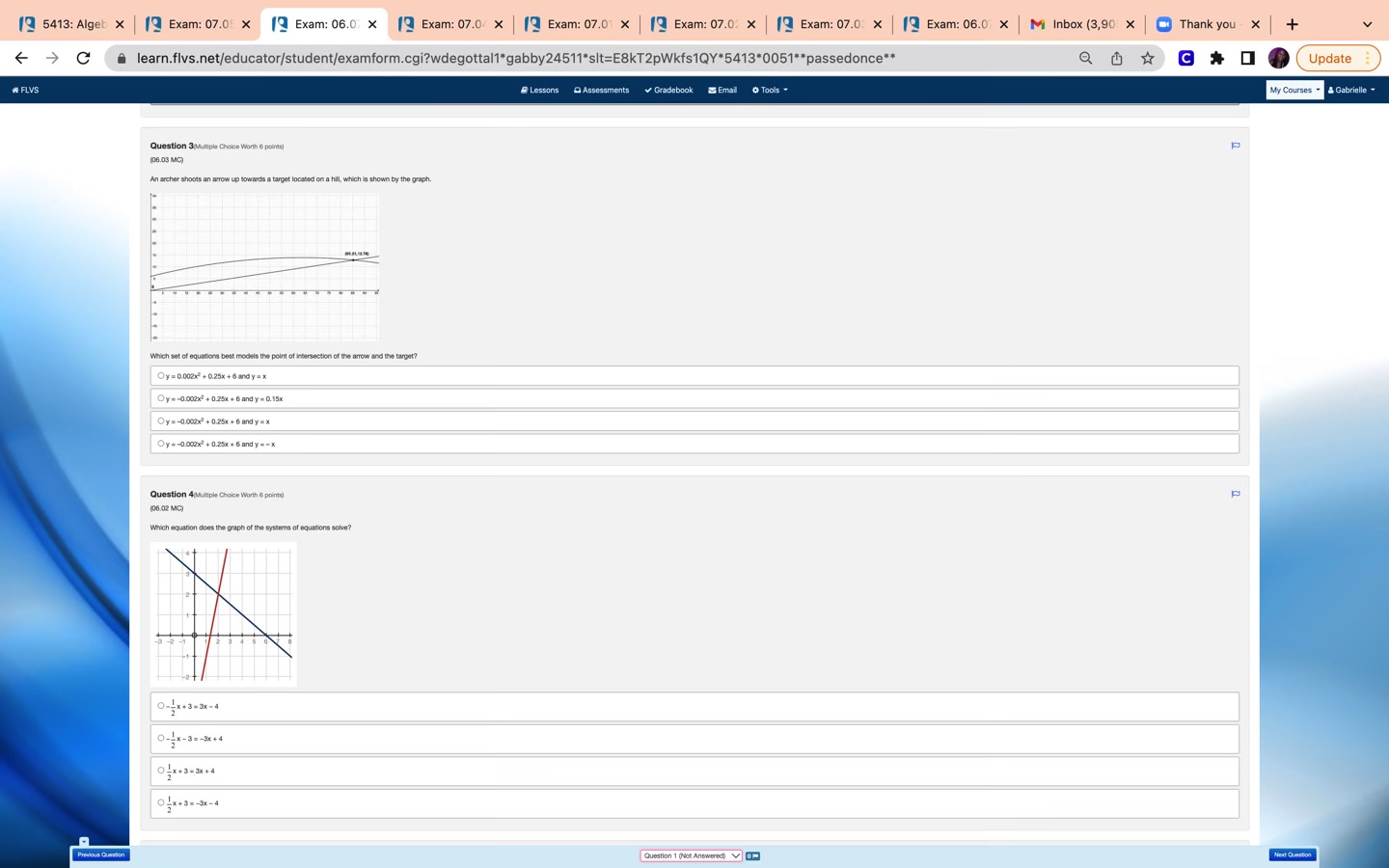The image size is (1389, 868).
Task: Choose the option ending in y = 0.15x
Action: pyautogui.click(x=694, y=398)
